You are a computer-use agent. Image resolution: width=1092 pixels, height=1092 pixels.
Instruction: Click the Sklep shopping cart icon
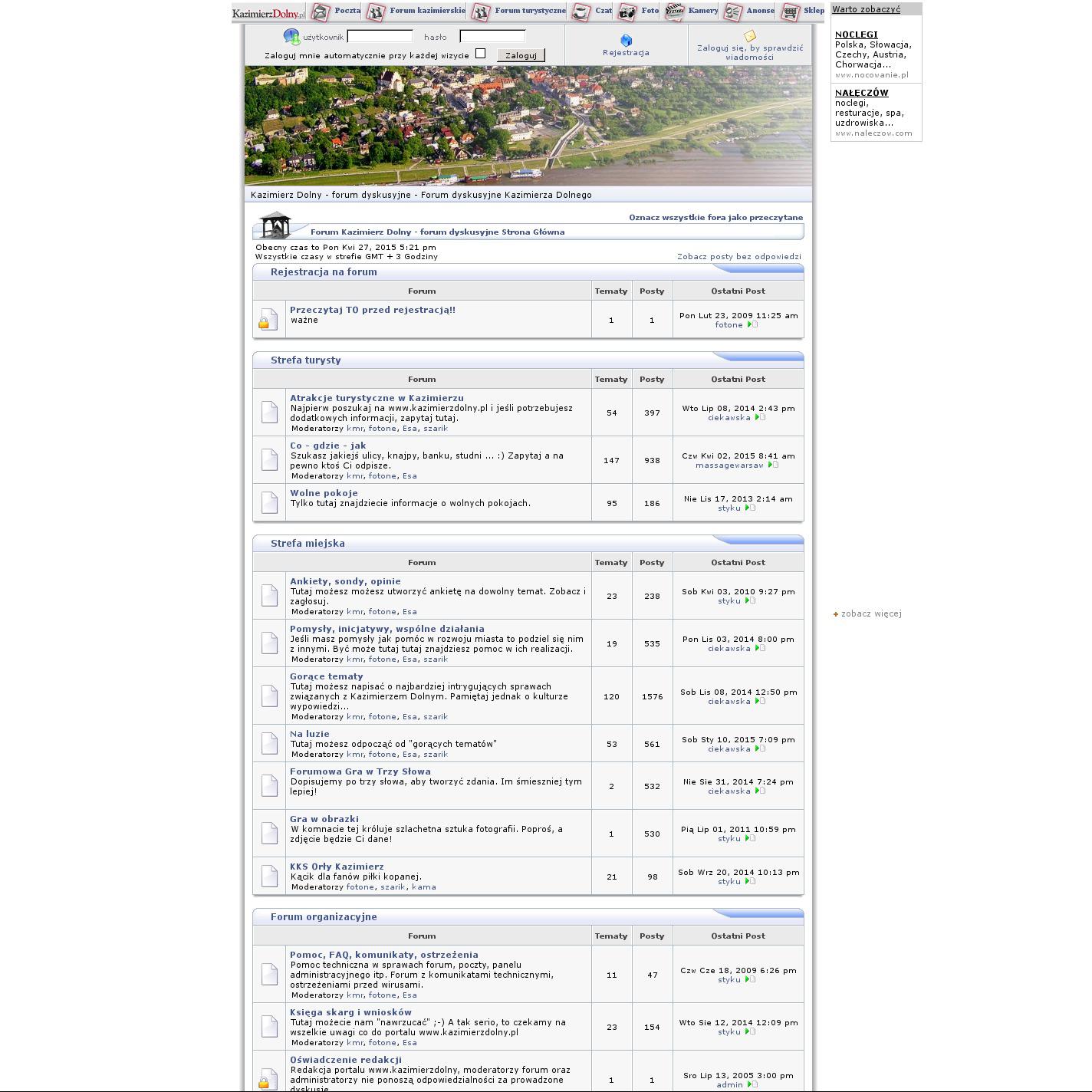(790, 12)
